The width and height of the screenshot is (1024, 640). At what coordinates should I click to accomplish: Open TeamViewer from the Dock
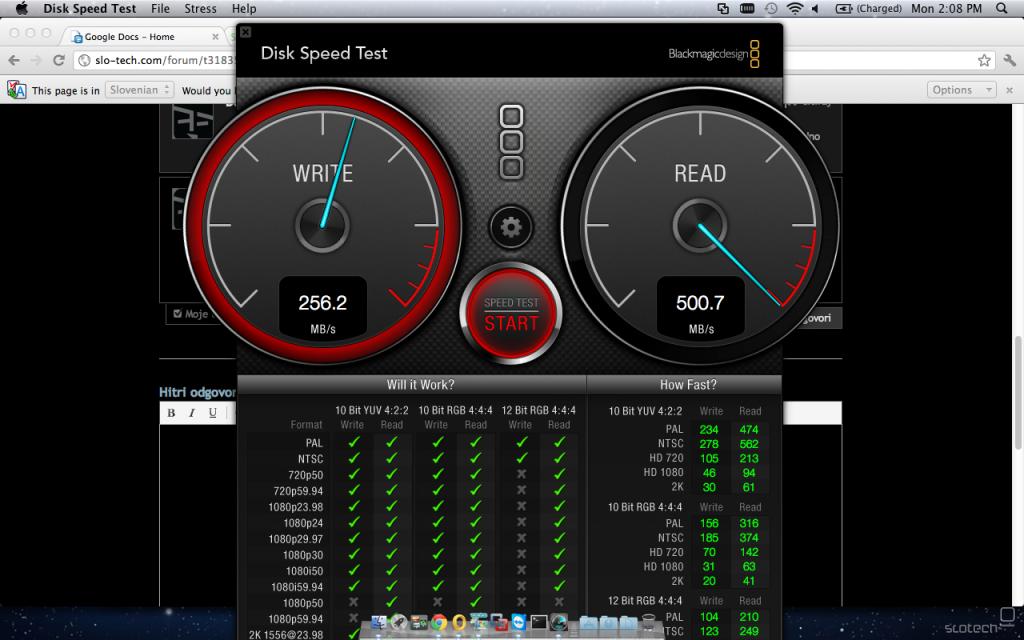click(519, 622)
